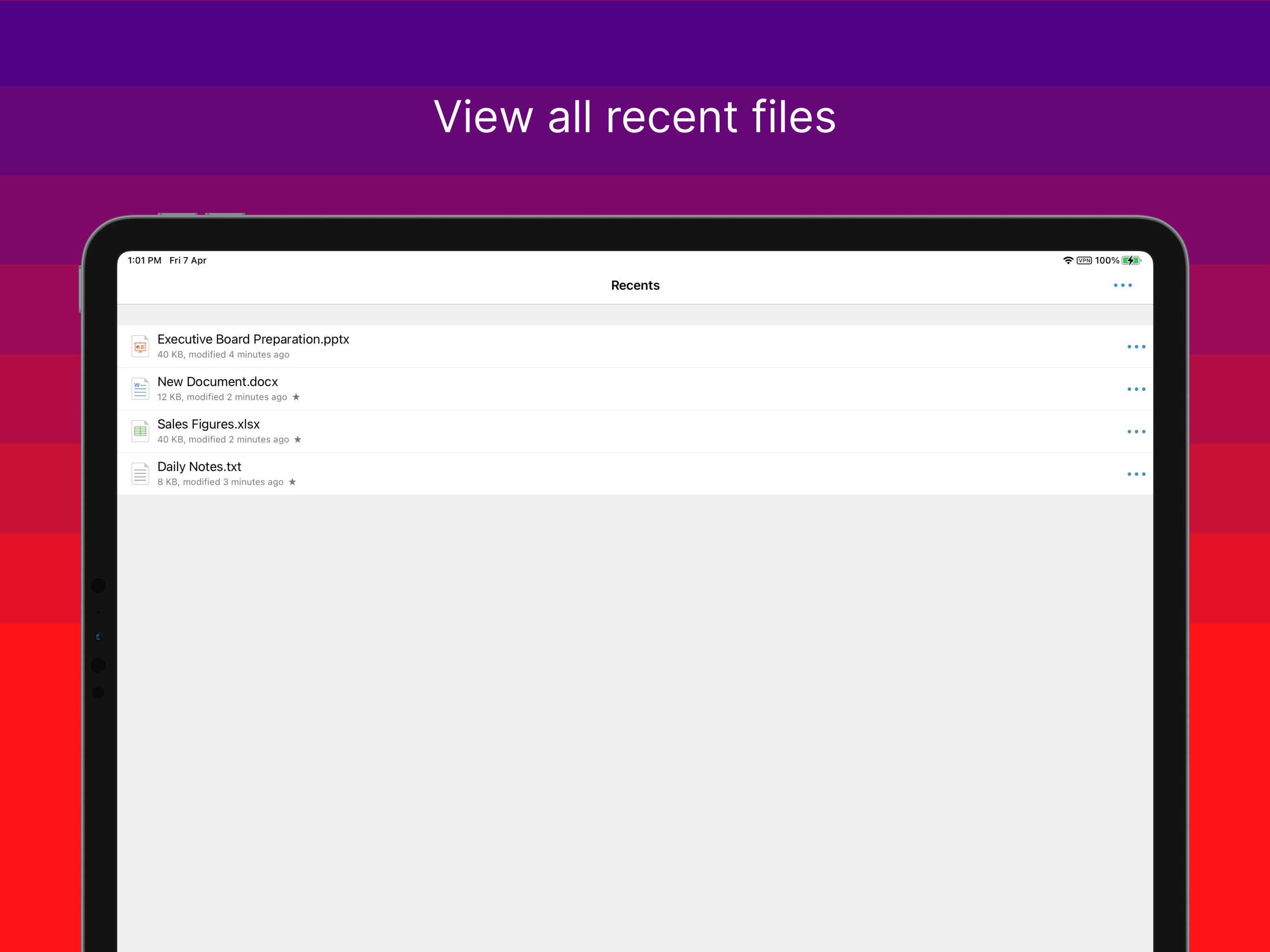Viewport: 1270px width, 952px height.
Task: Open options for Daily Notes.txt
Action: 1136,474
